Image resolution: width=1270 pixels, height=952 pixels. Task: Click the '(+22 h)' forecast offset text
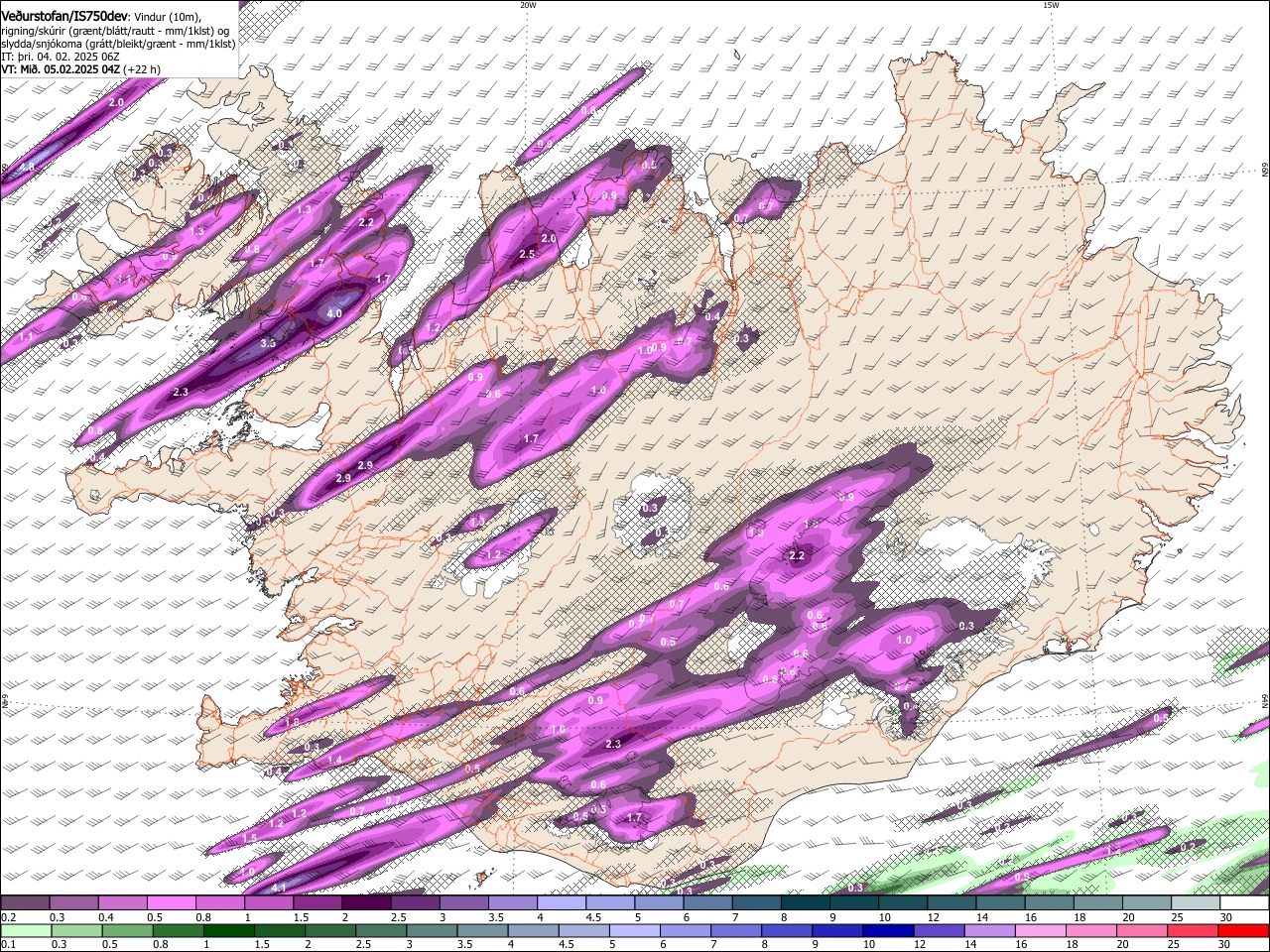click(143, 69)
